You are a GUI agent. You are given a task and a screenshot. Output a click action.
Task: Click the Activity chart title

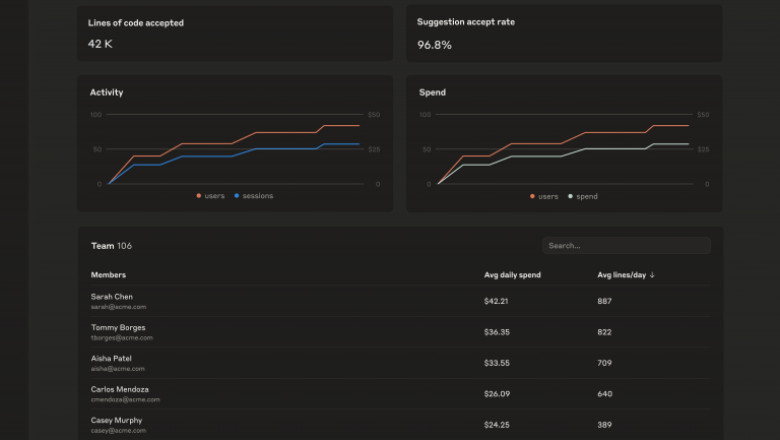[x=106, y=92]
